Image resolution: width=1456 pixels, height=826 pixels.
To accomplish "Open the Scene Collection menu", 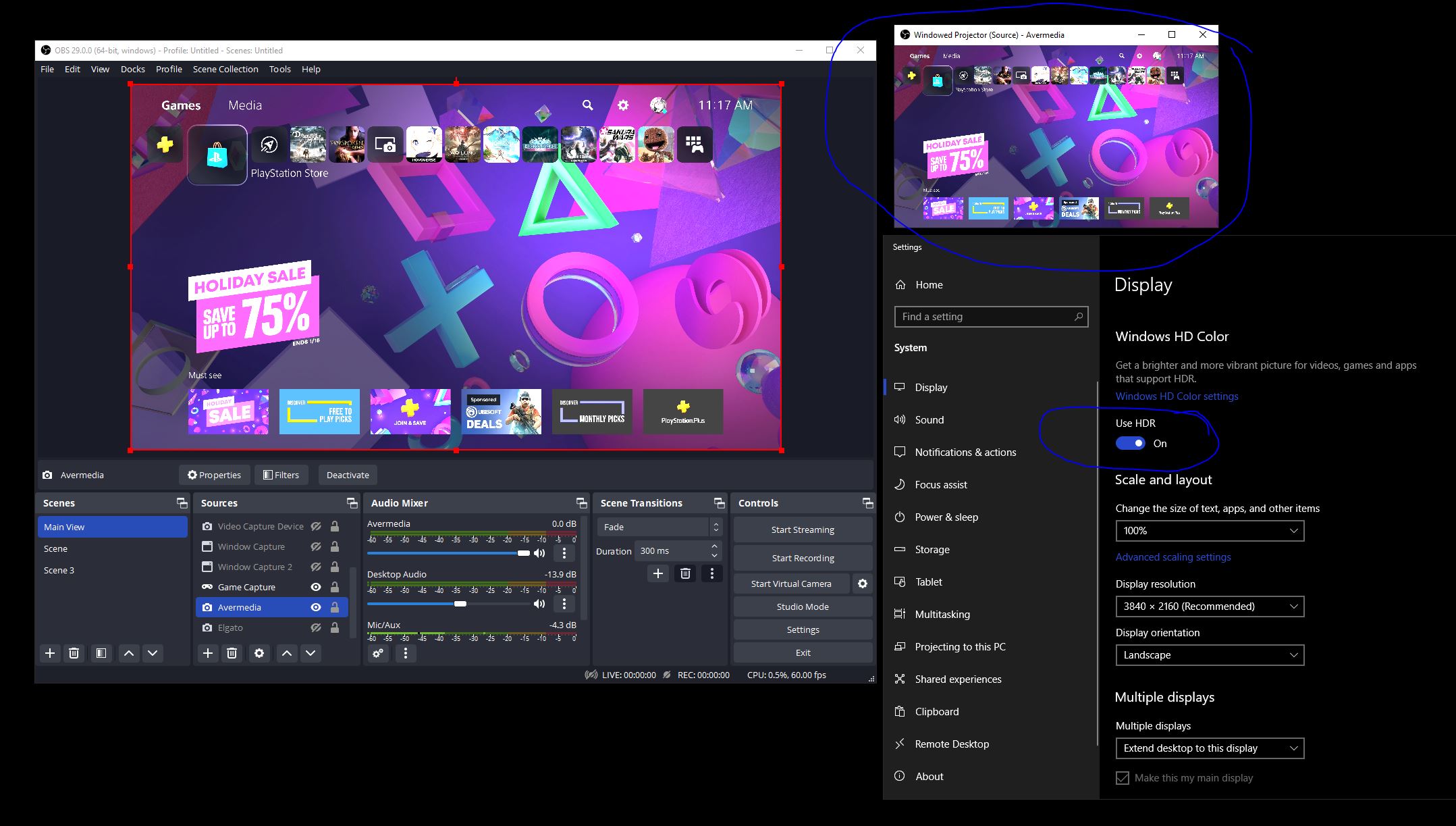I will tap(225, 69).
